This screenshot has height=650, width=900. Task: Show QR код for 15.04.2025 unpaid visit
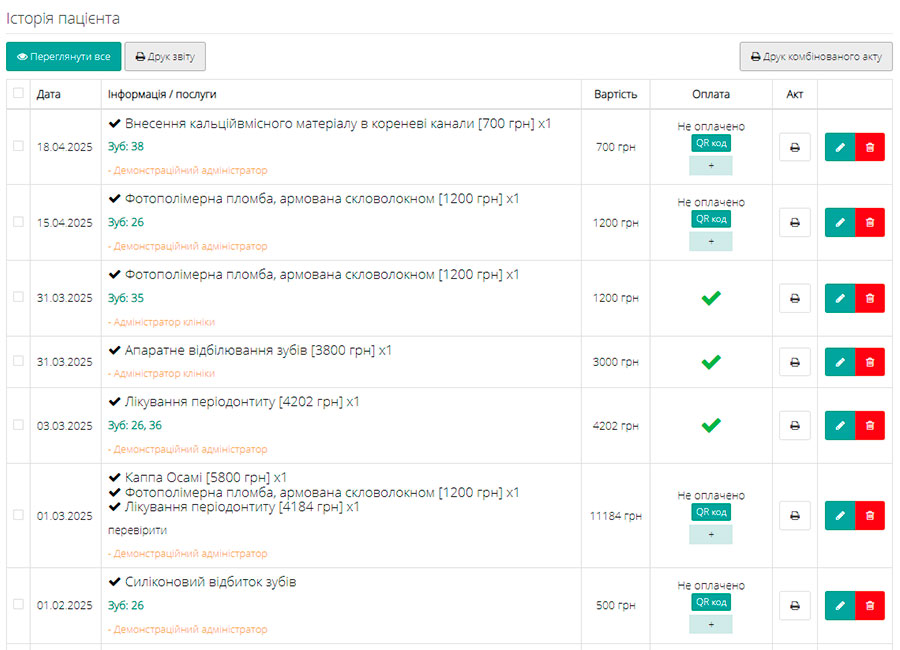pos(711,219)
